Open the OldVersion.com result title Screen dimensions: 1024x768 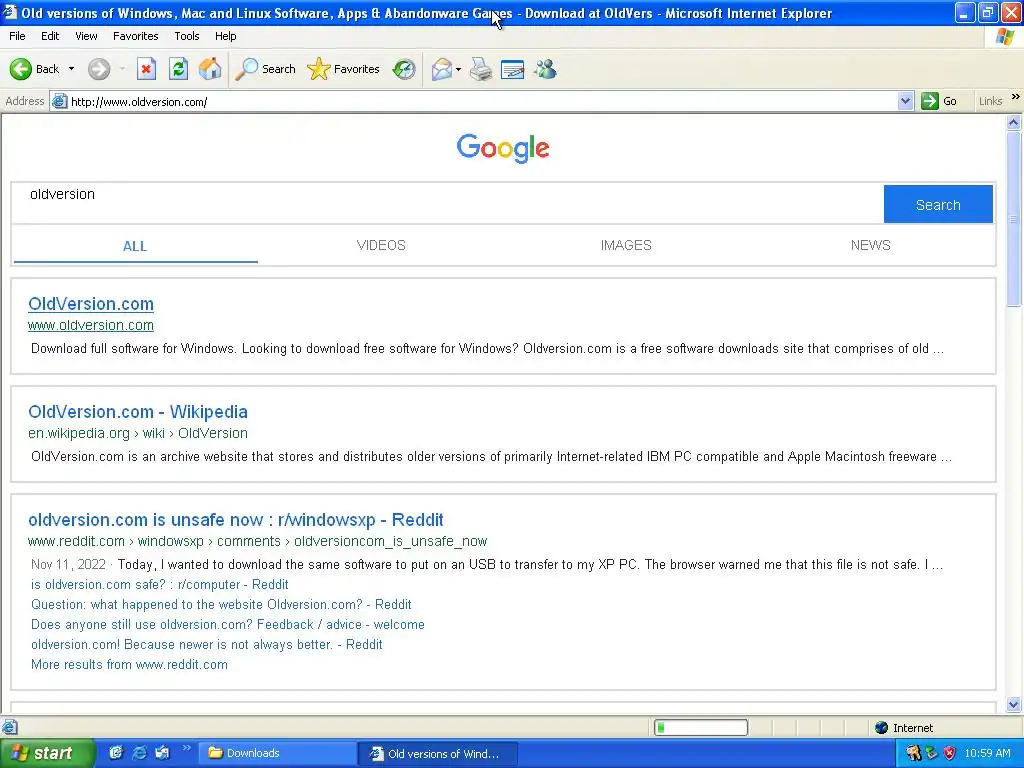tap(91, 304)
